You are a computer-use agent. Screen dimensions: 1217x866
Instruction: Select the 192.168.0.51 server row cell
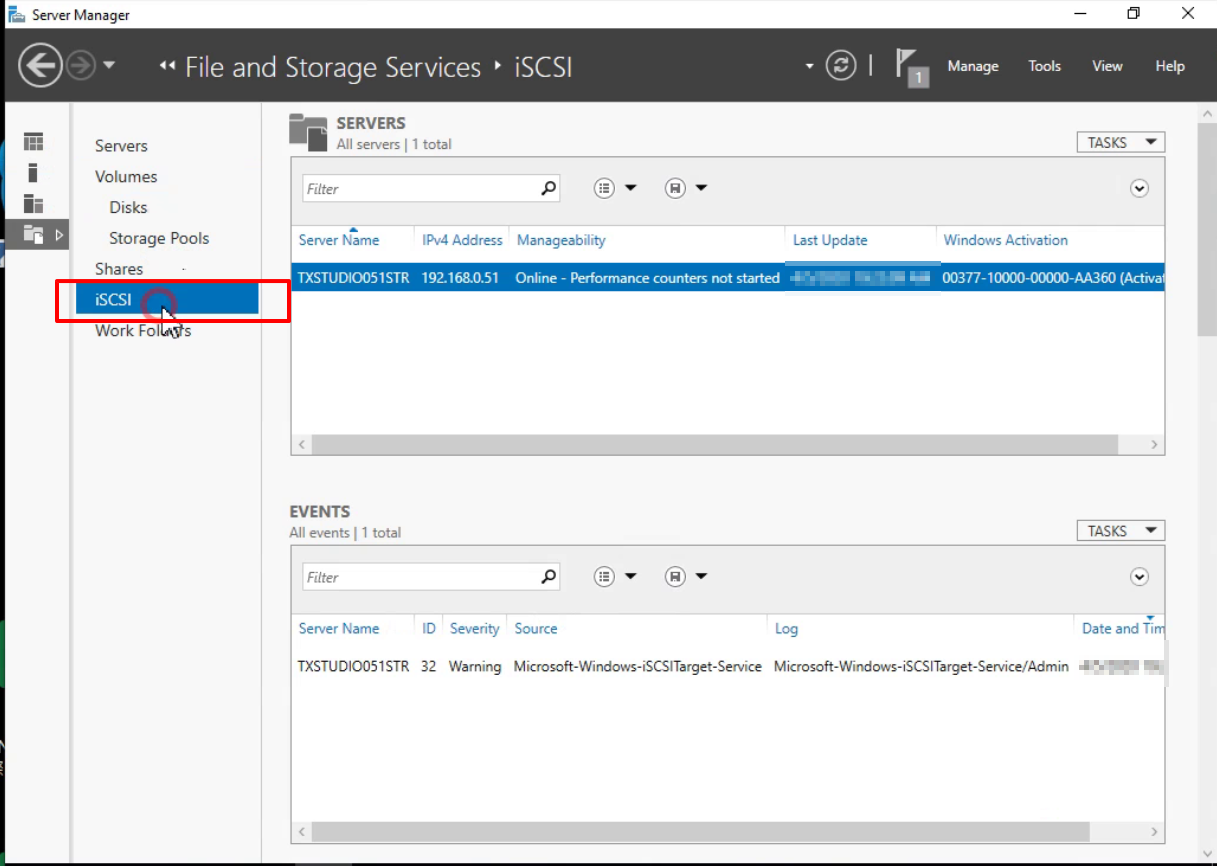[x=460, y=278]
